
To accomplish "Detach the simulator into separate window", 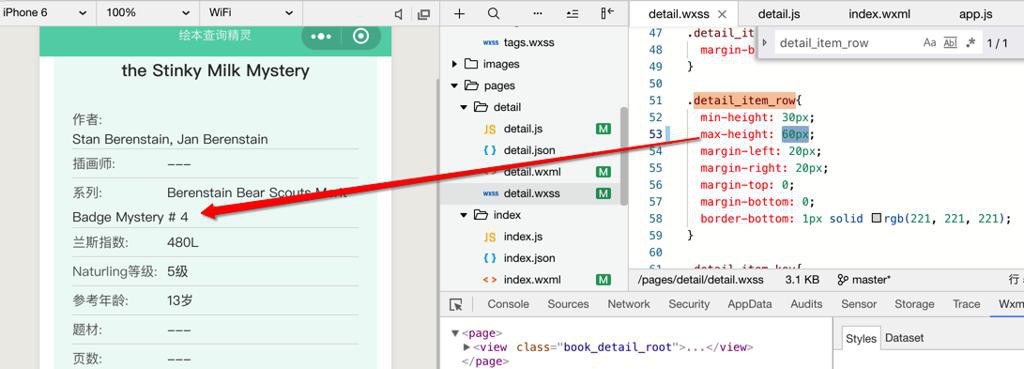I will click(x=424, y=14).
